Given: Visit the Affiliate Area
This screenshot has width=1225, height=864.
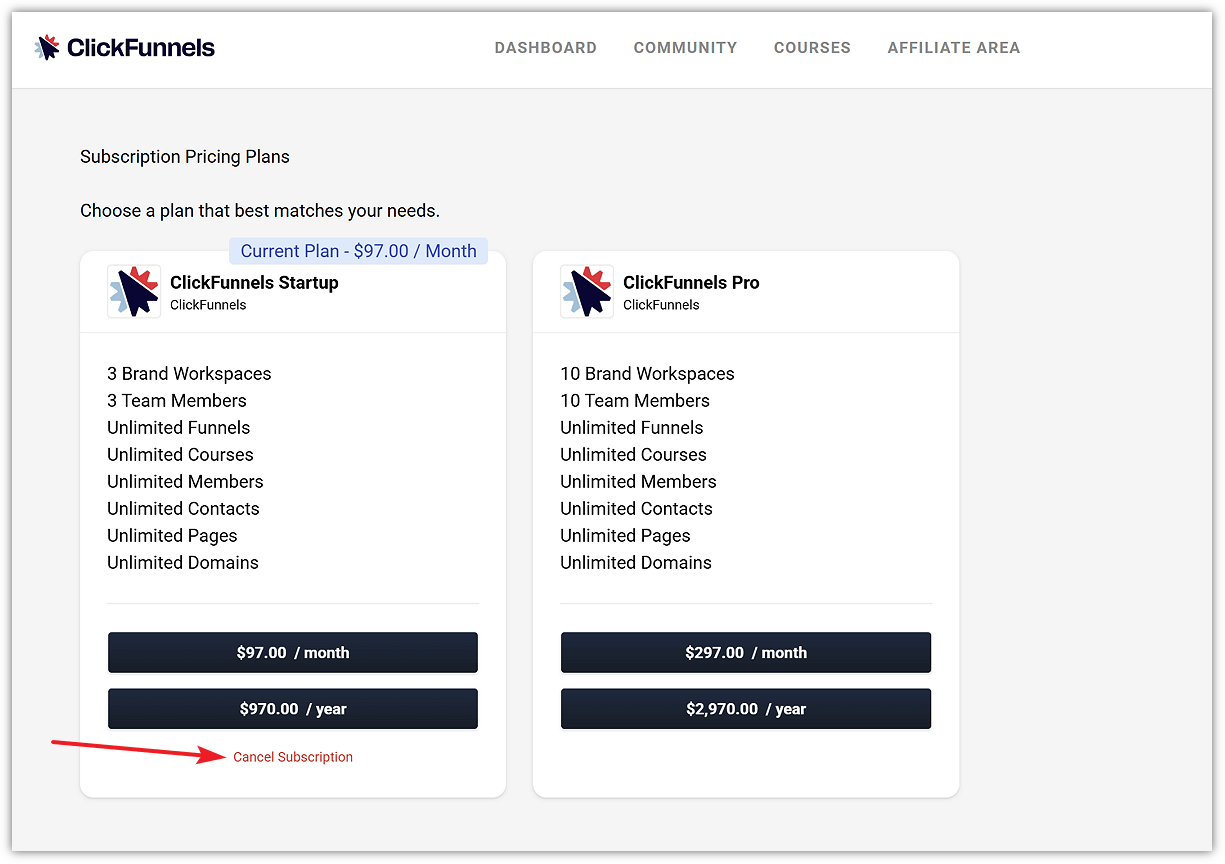Looking at the screenshot, I should tap(953, 47).
